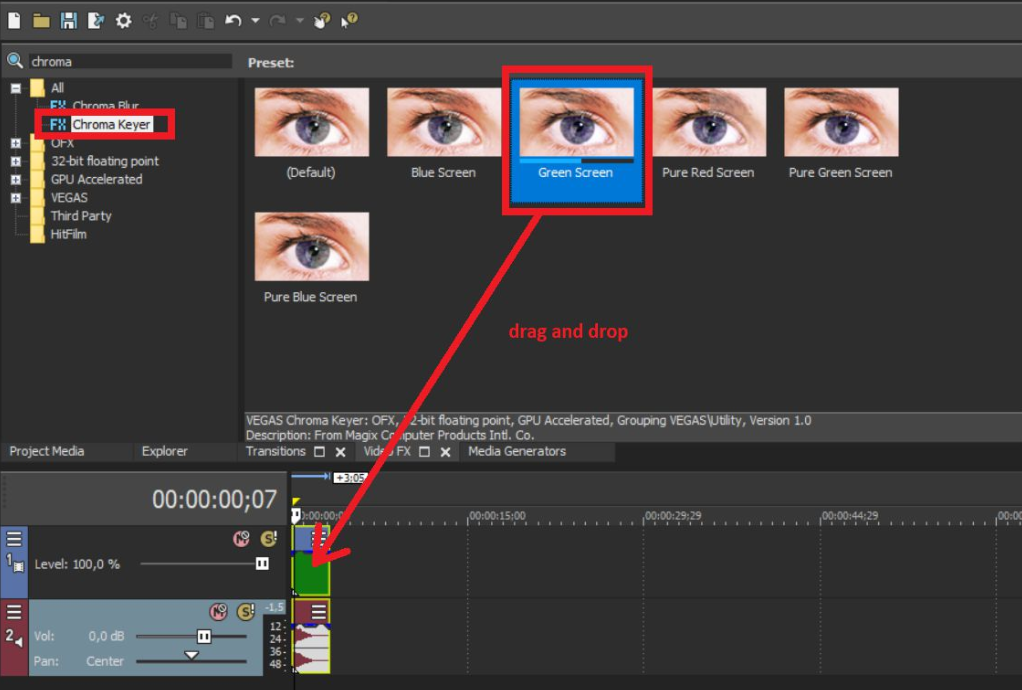
Task: Open the audio event hamburger menu on track 2
Action: click(x=319, y=612)
